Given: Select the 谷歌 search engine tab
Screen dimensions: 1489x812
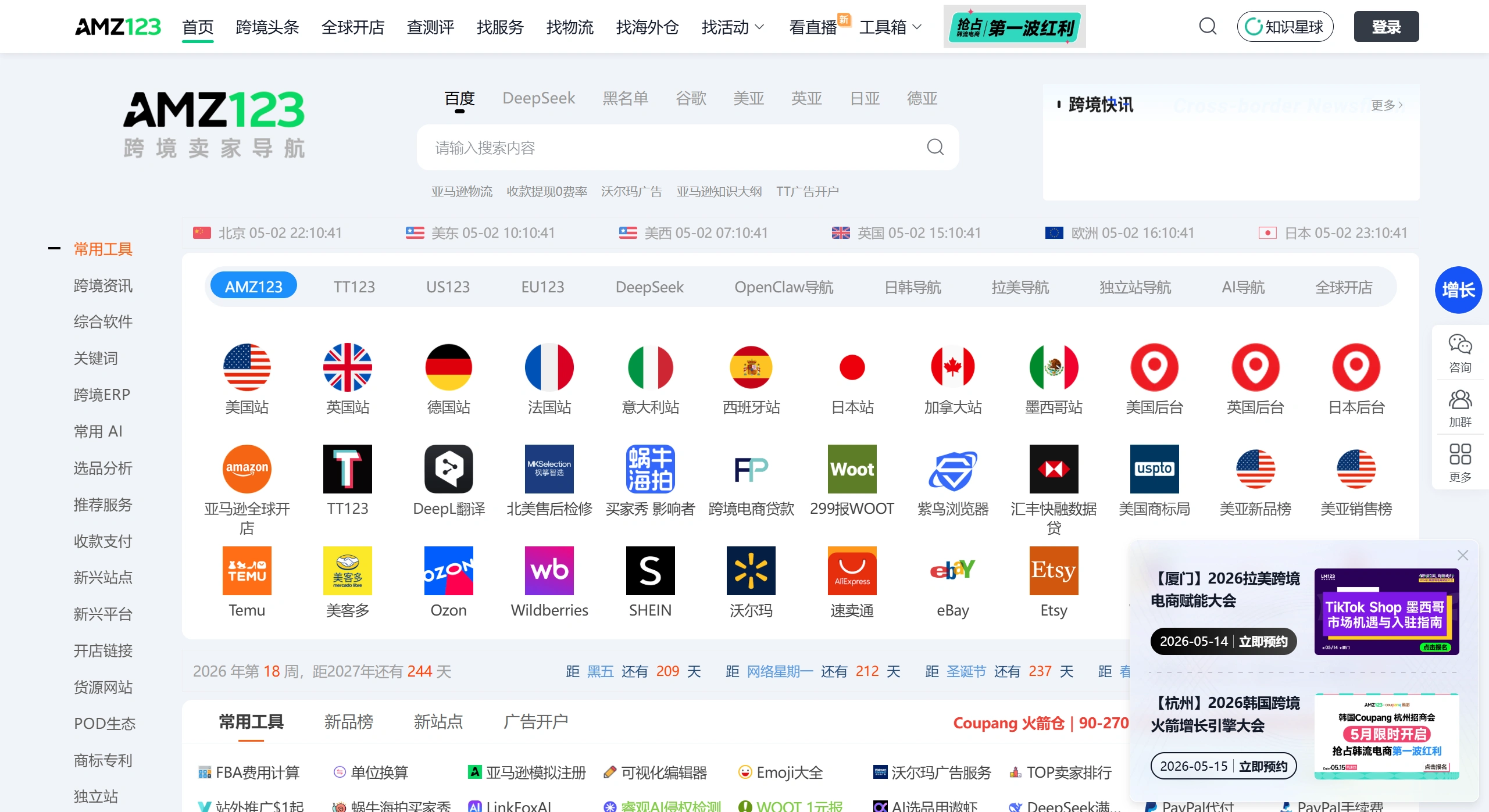Looking at the screenshot, I should pyautogui.click(x=691, y=98).
